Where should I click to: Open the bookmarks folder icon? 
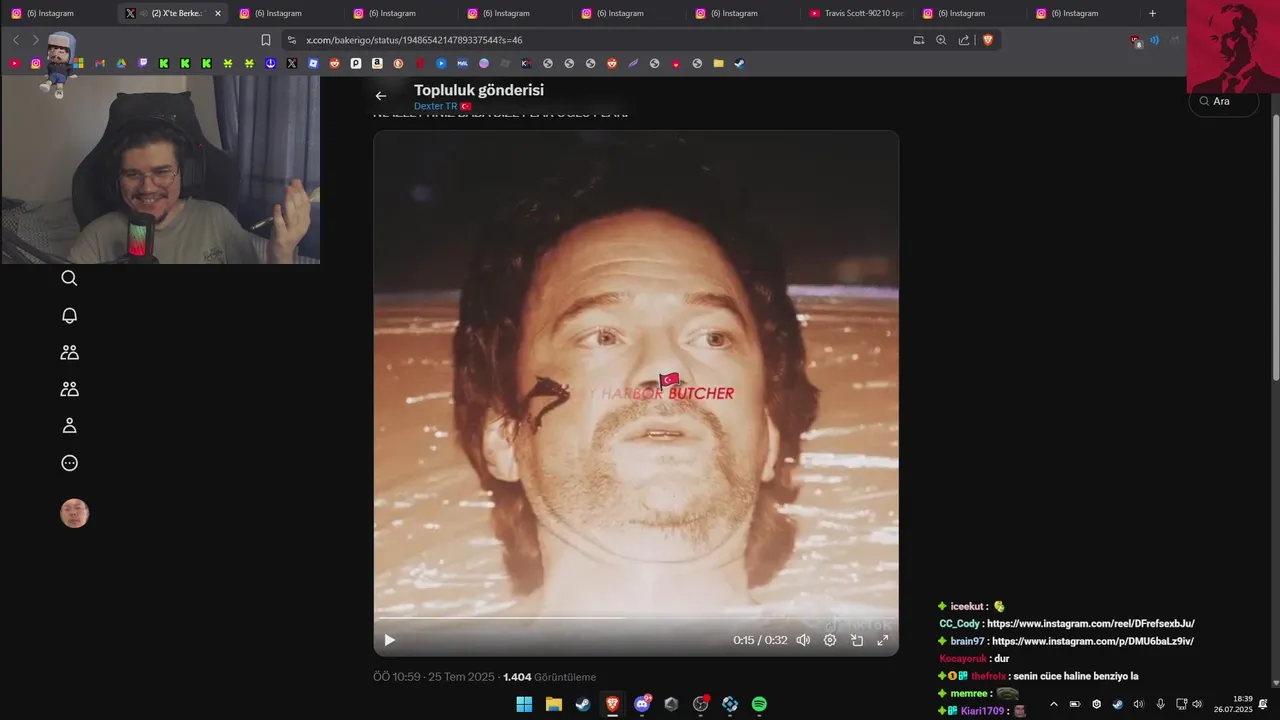(x=718, y=63)
